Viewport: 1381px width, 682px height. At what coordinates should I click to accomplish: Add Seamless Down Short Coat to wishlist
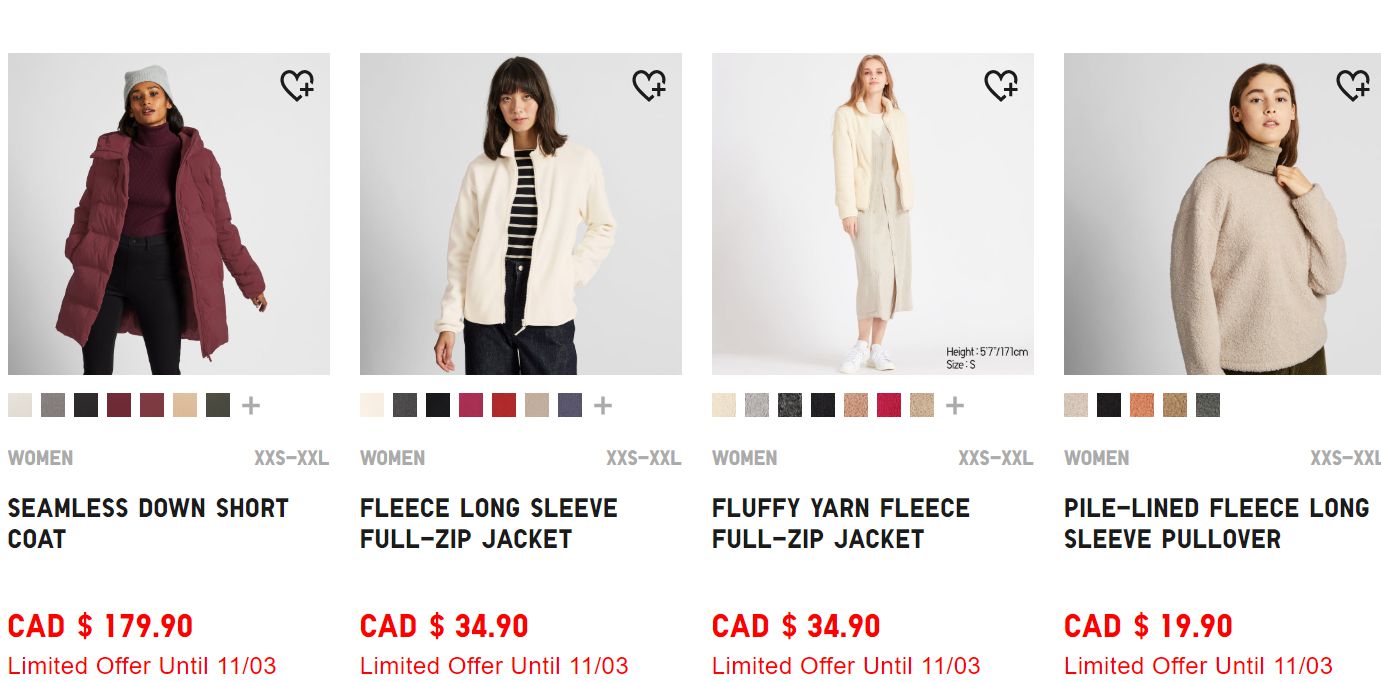297,86
